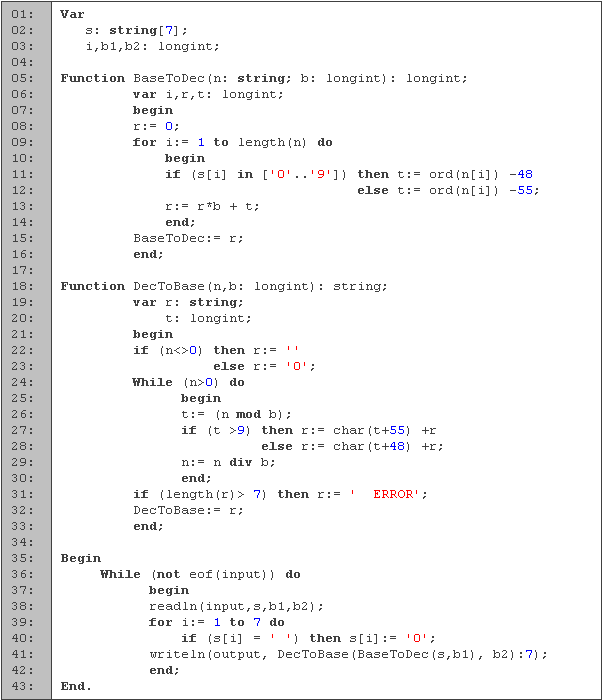Click 'DecToBase:= r;' statement

click(x=188, y=510)
